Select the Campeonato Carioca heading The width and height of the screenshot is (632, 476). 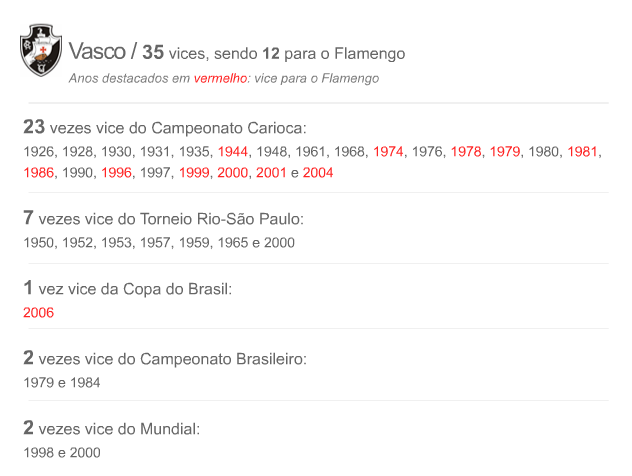pos(164,128)
